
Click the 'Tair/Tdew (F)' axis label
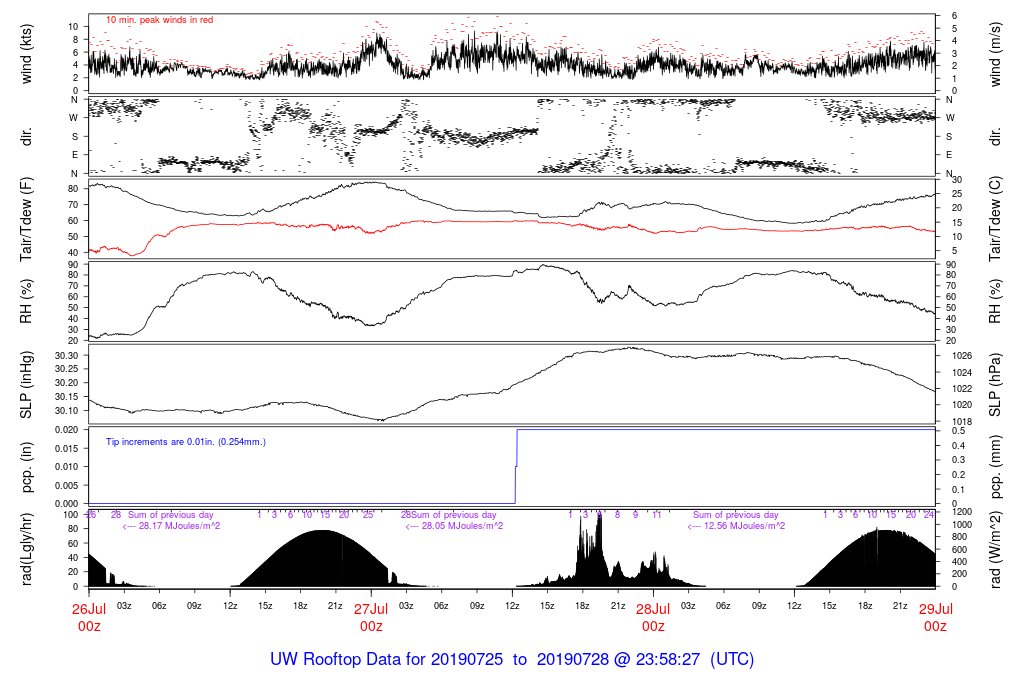(x=26, y=219)
